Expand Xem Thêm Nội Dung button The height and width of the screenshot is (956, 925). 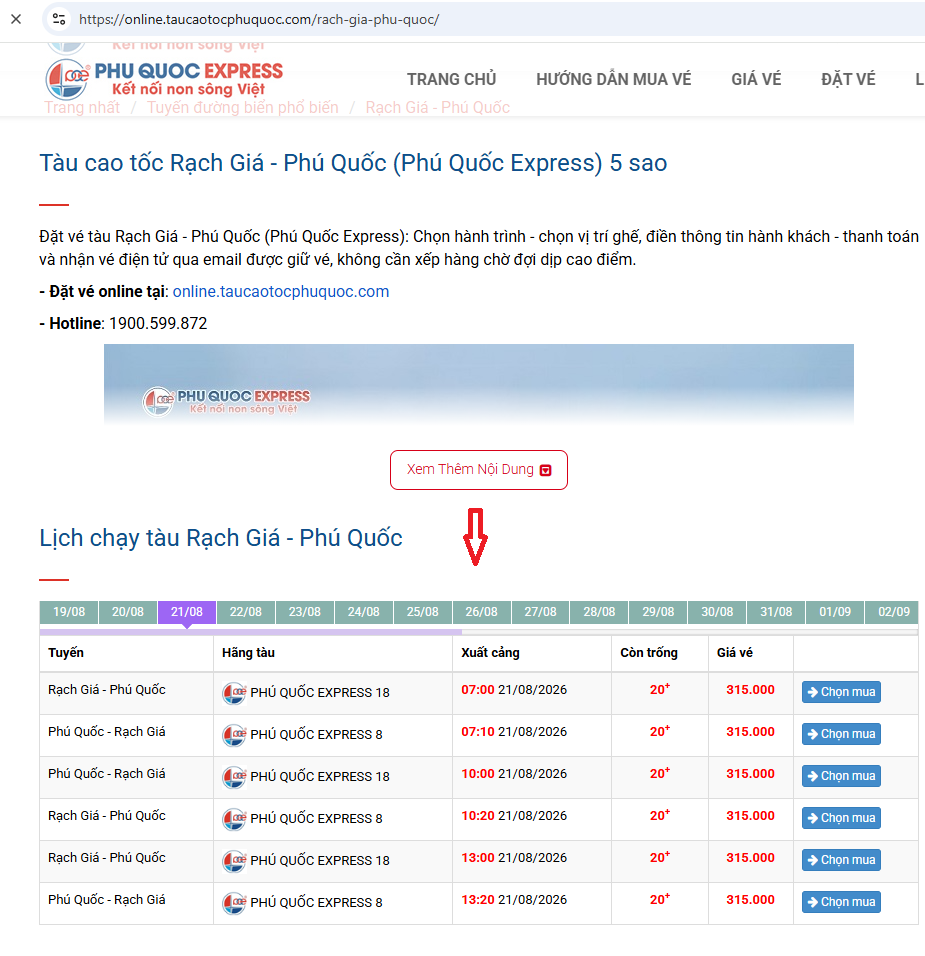click(479, 470)
